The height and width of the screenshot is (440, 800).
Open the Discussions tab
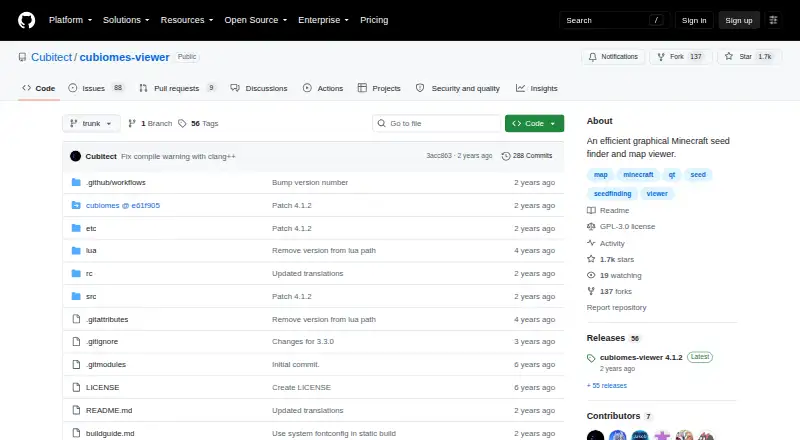259,88
